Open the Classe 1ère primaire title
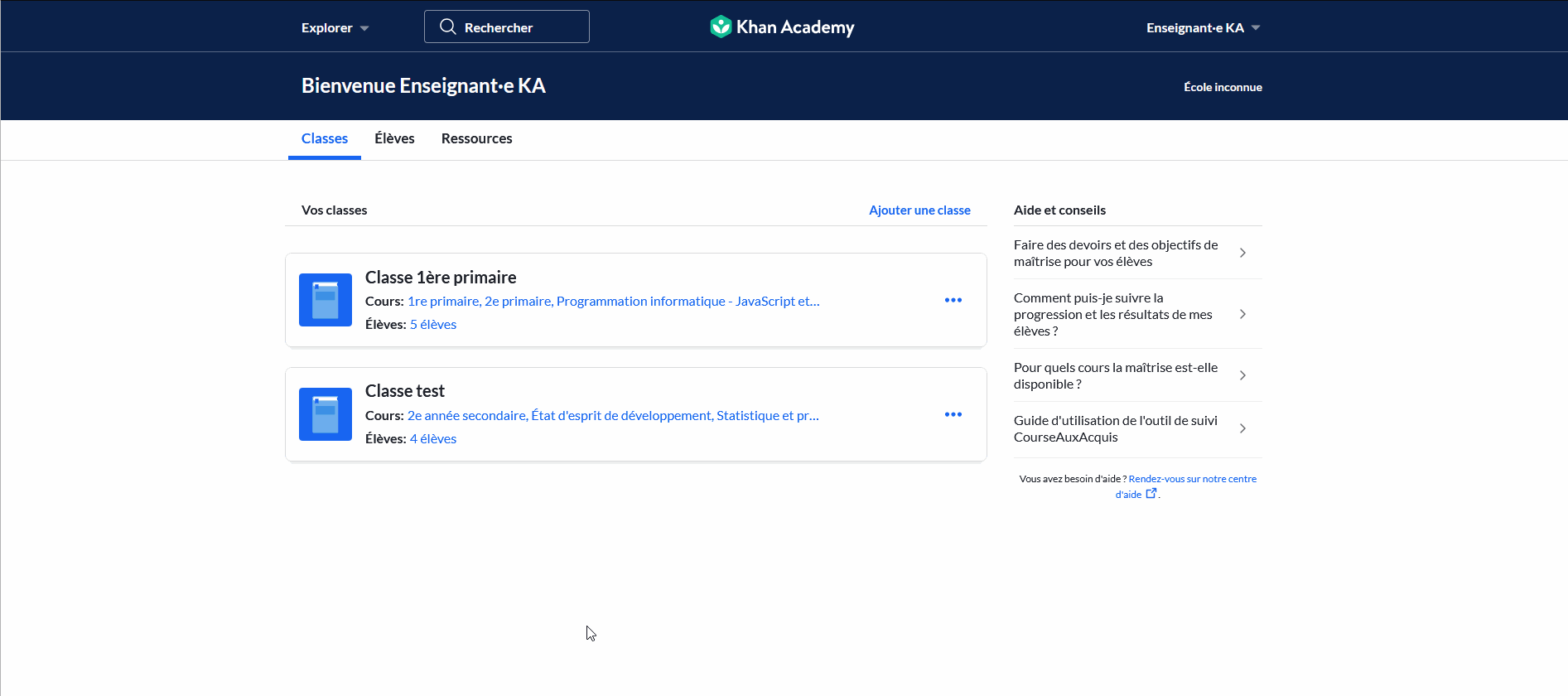The image size is (1568, 696). pyautogui.click(x=441, y=278)
